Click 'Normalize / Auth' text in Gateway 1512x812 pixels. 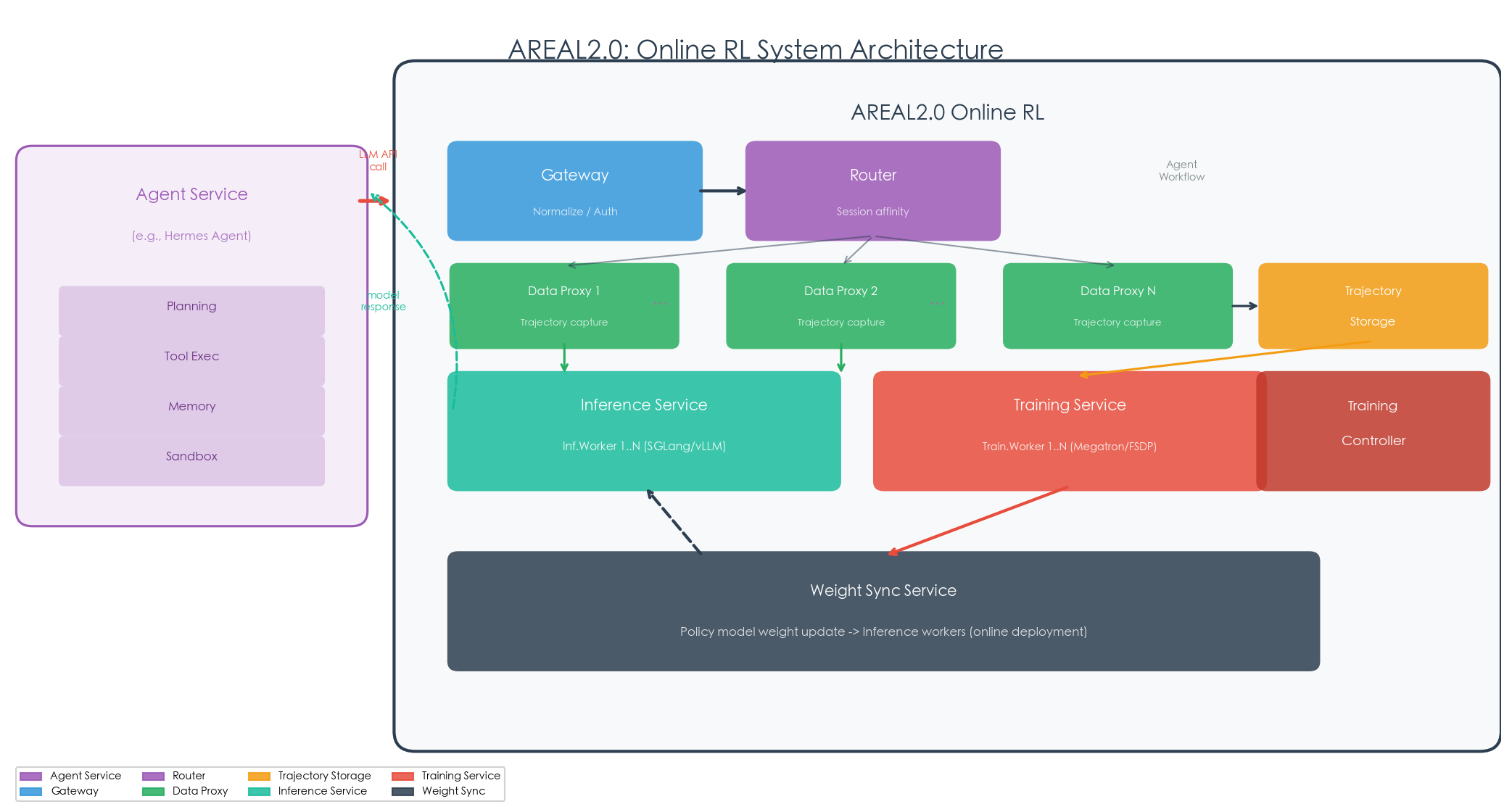point(575,212)
